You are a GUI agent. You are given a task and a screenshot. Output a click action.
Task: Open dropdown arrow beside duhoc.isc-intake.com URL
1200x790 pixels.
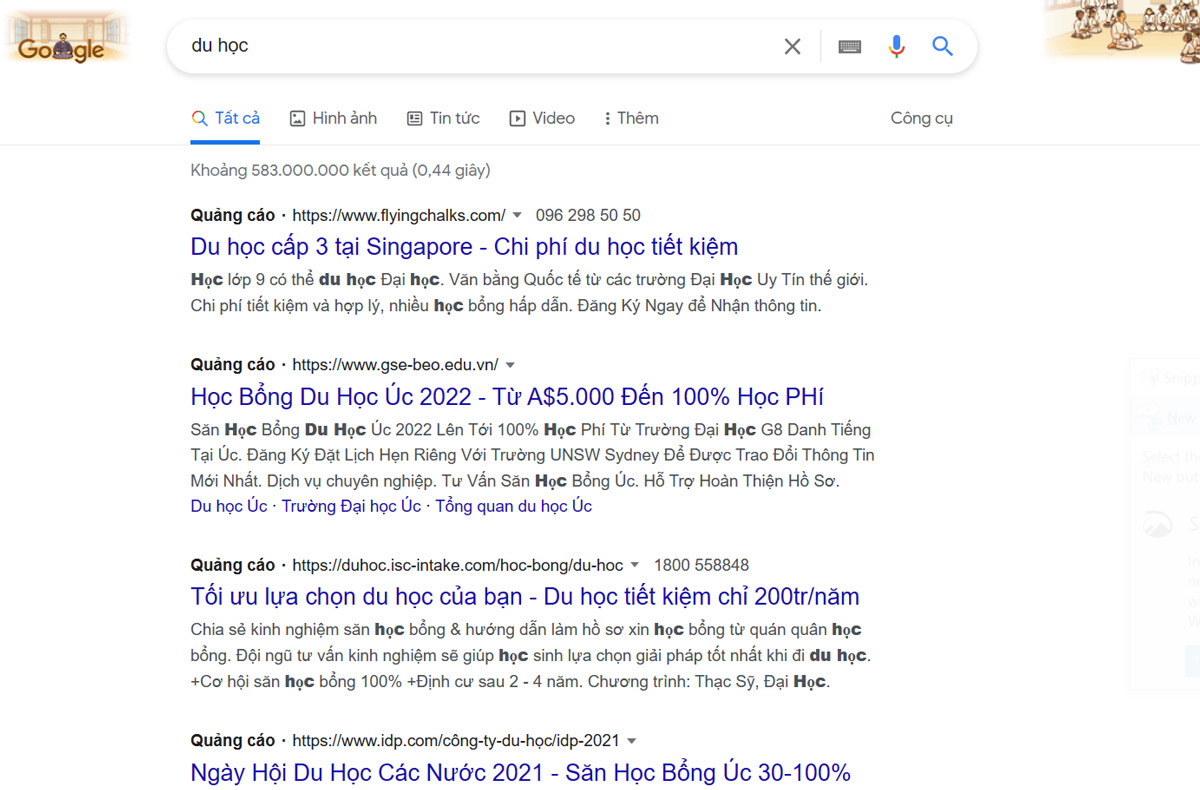coord(635,566)
